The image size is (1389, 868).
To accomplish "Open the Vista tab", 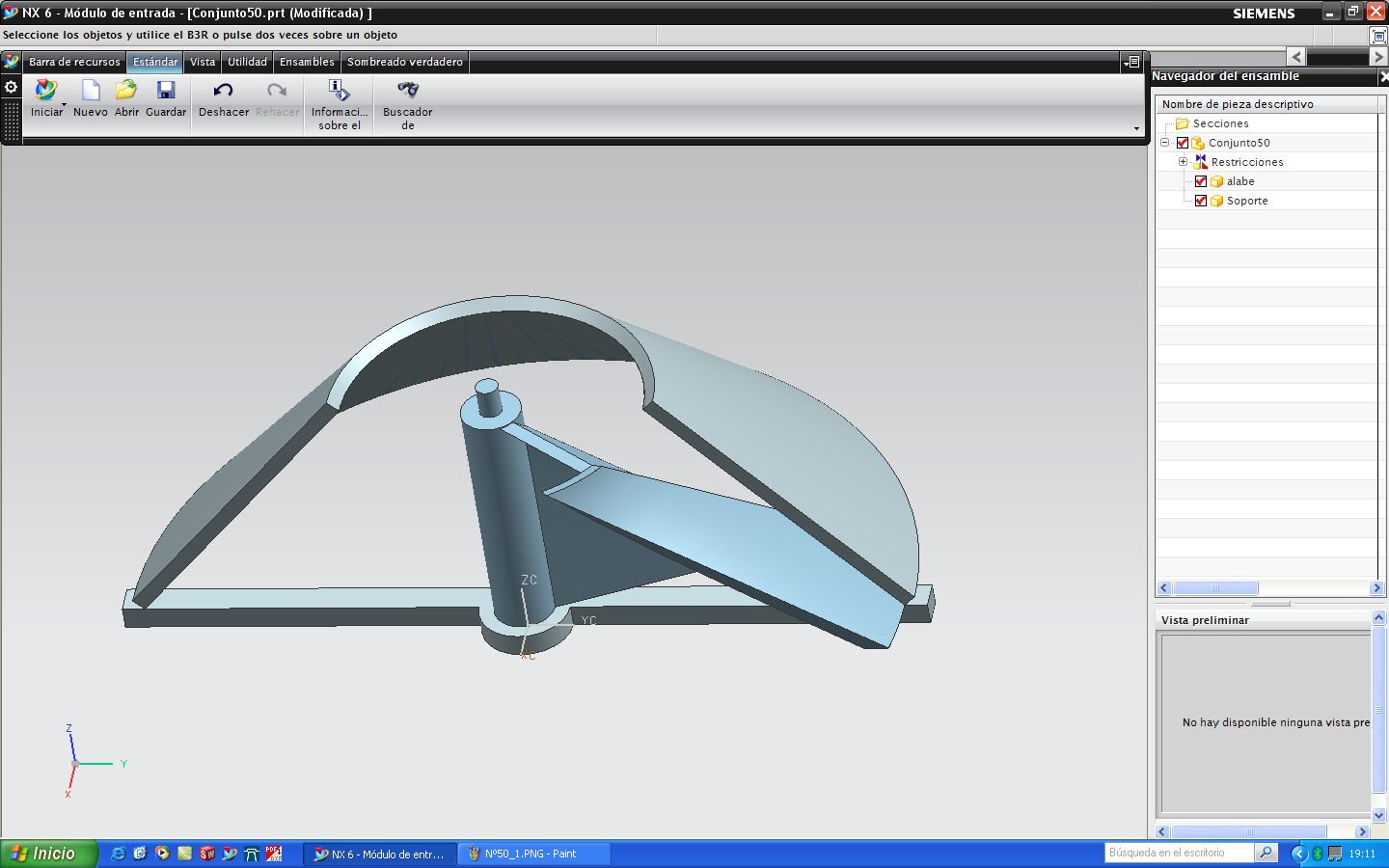I will pyautogui.click(x=203, y=62).
